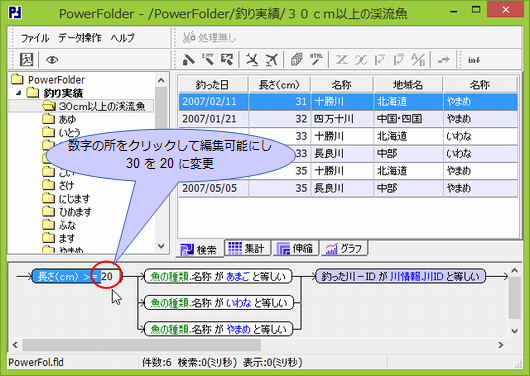Select the さけ folder
The height and width of the screenshot is (376, 530).
coord(58,185)
